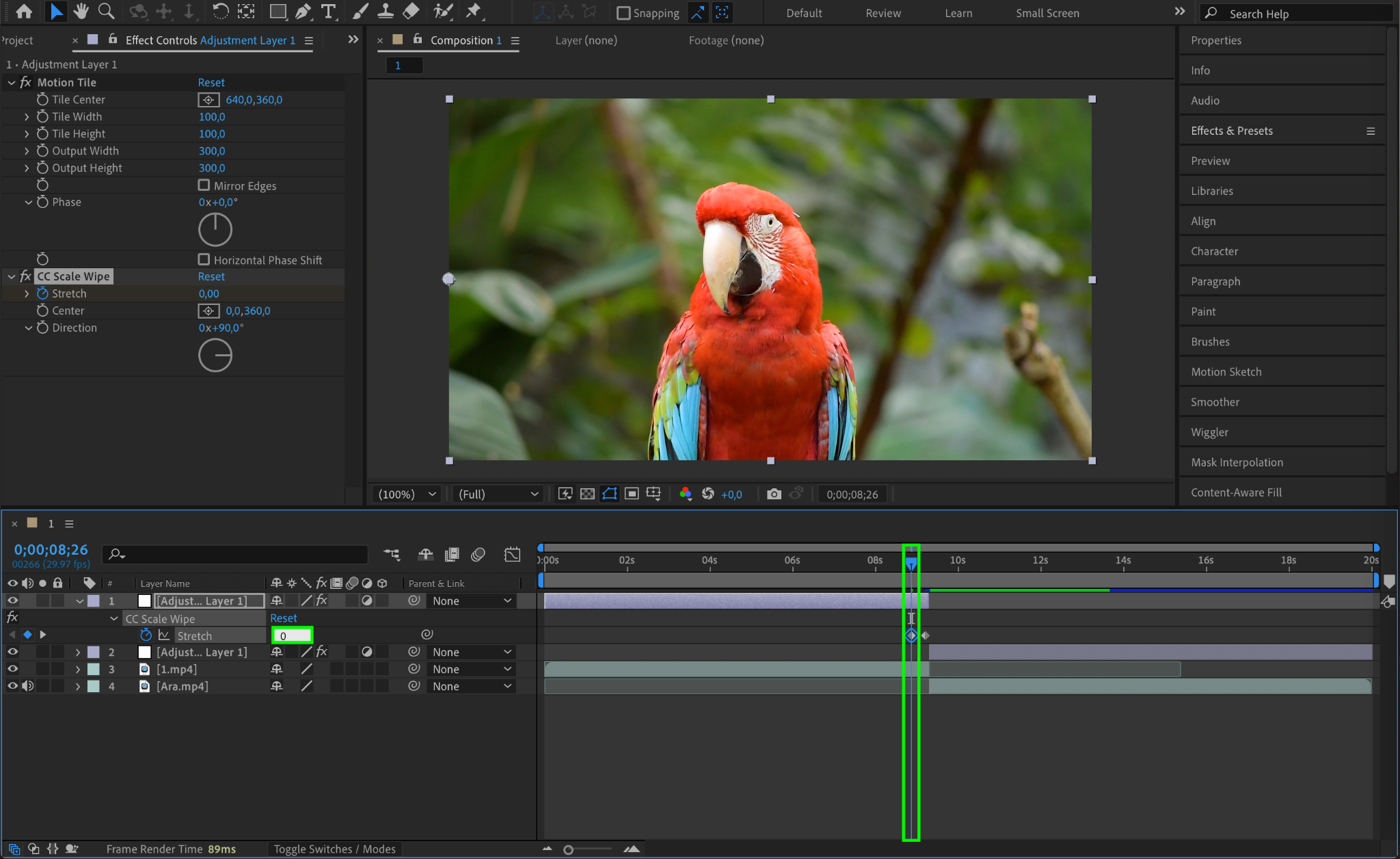Hide the Ara.mp4 layer with eye icon
1400x859 pixels.
[x=12, y=686]
